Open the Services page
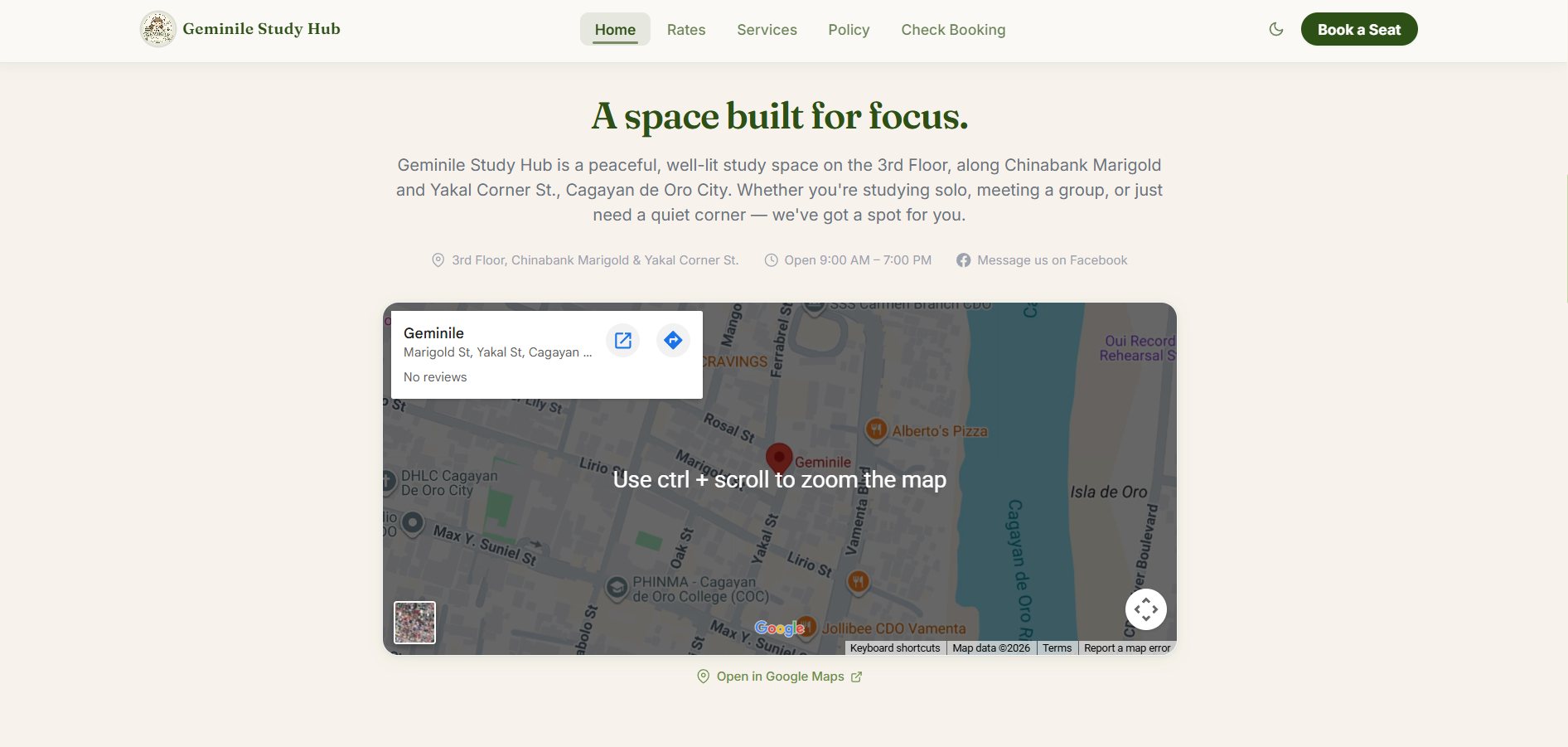 (767, 30)
